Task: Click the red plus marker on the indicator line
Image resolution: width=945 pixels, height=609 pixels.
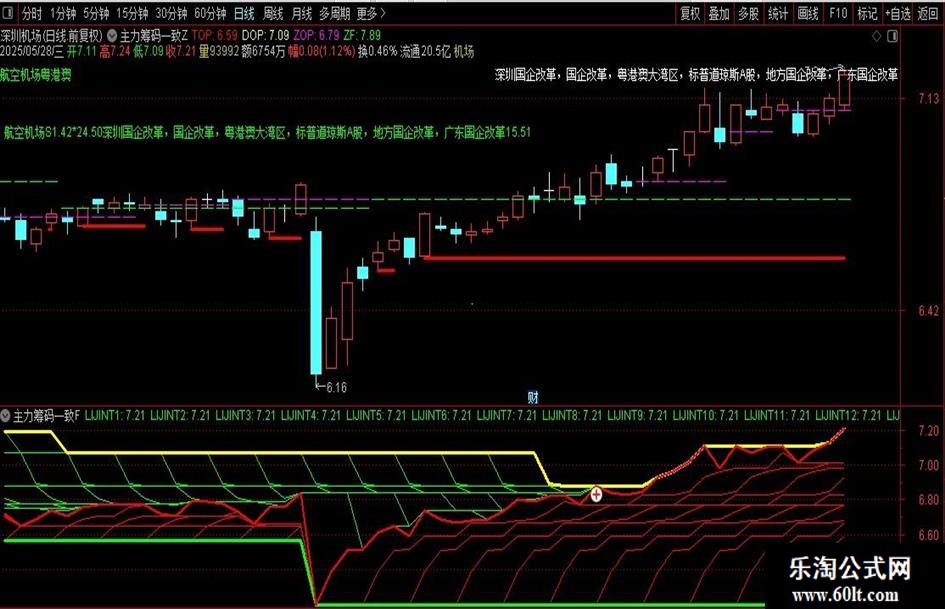Action: (x=596, y=495)
